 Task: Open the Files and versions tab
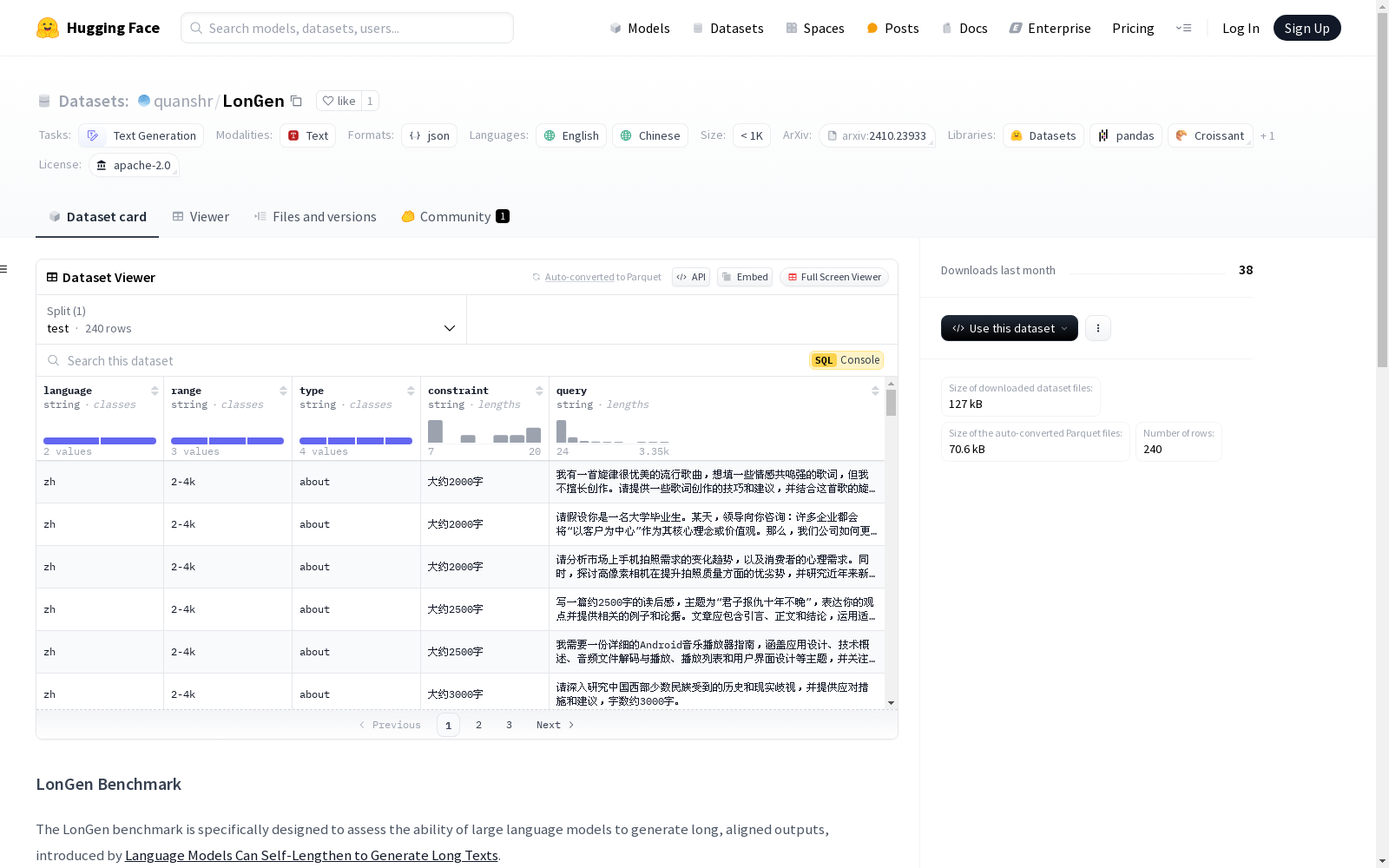point(315,217)
